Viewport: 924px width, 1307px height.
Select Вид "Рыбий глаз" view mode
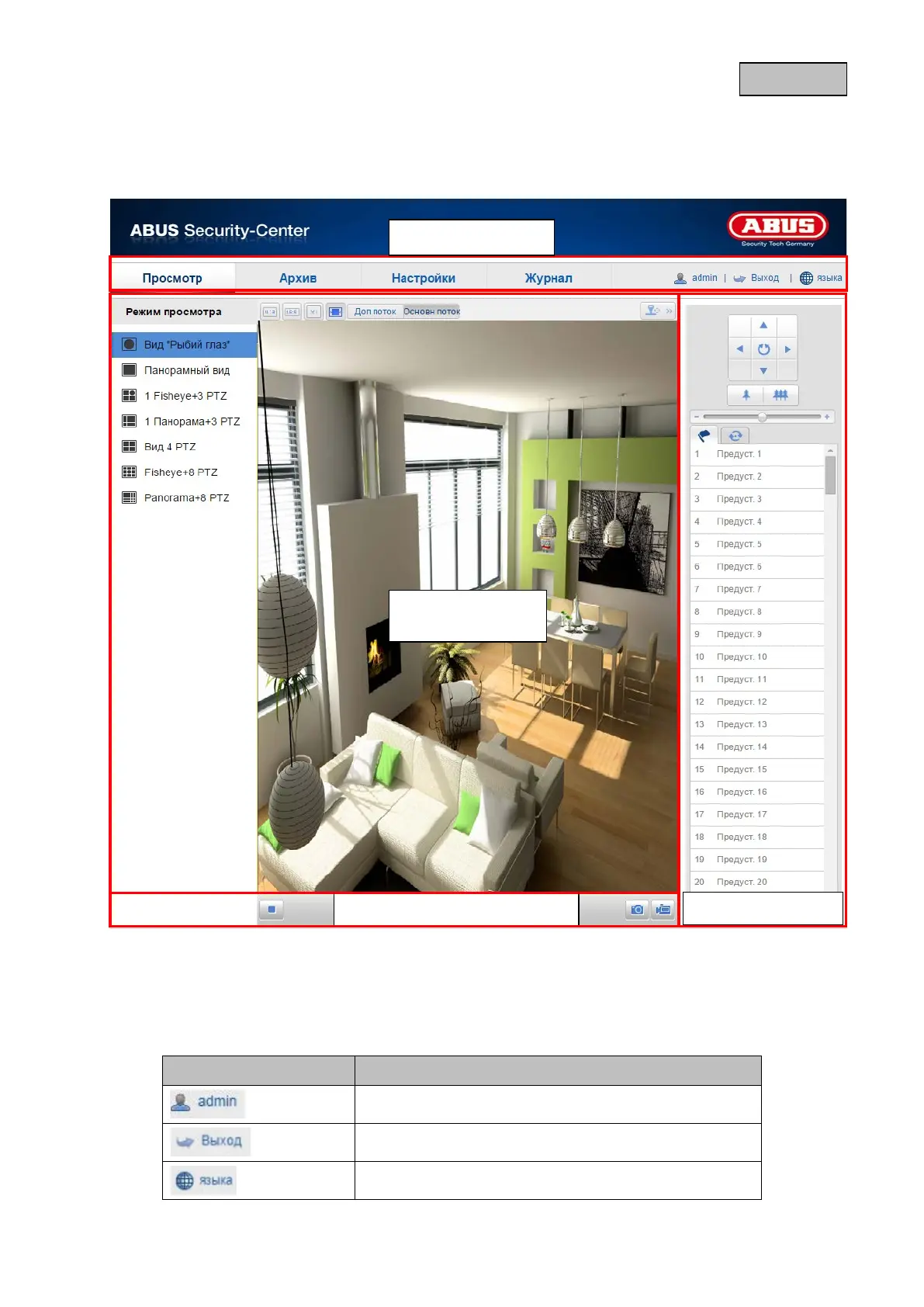185,345
